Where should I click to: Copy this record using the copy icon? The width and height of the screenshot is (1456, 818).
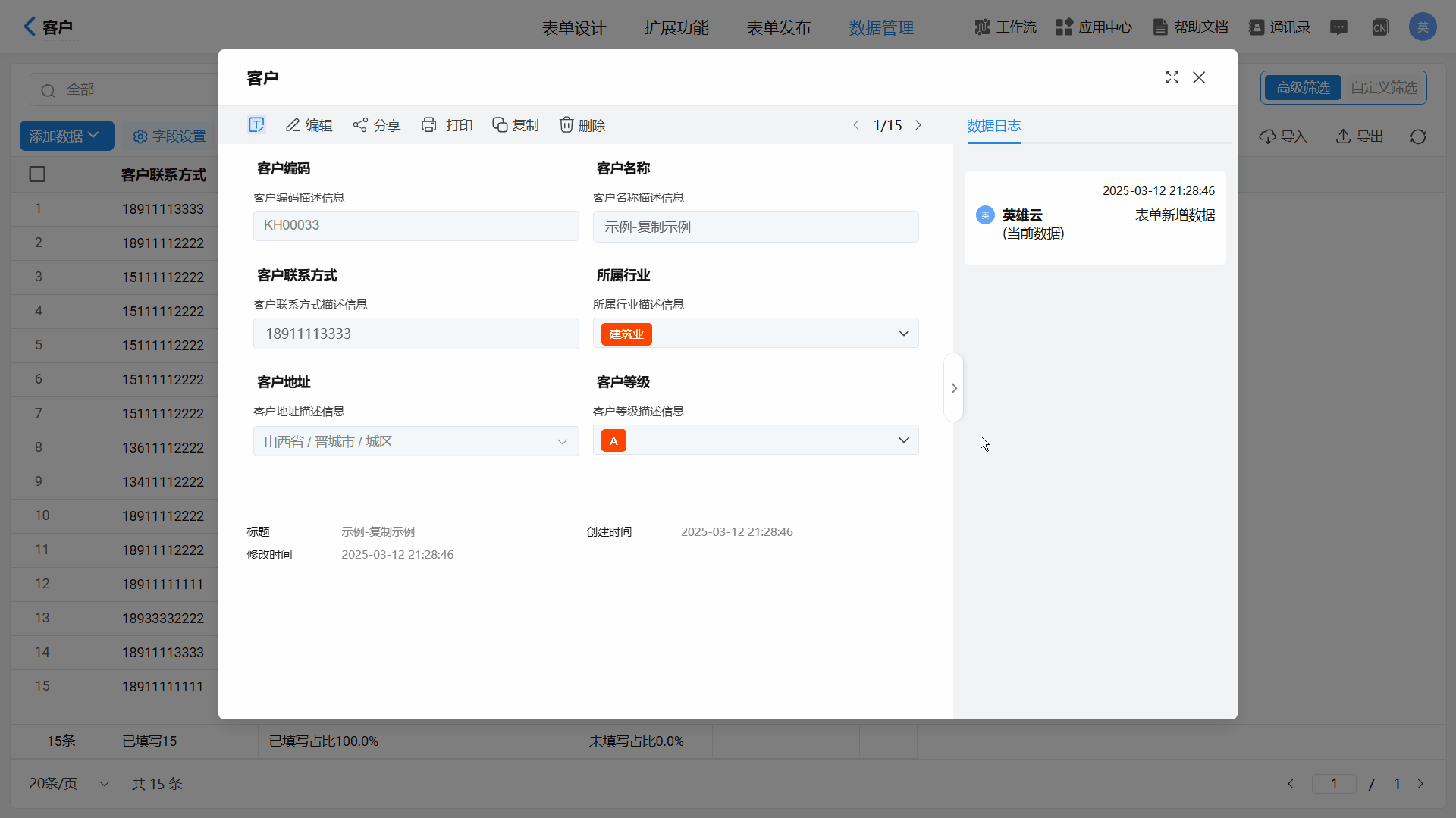(x=500, y=125)
